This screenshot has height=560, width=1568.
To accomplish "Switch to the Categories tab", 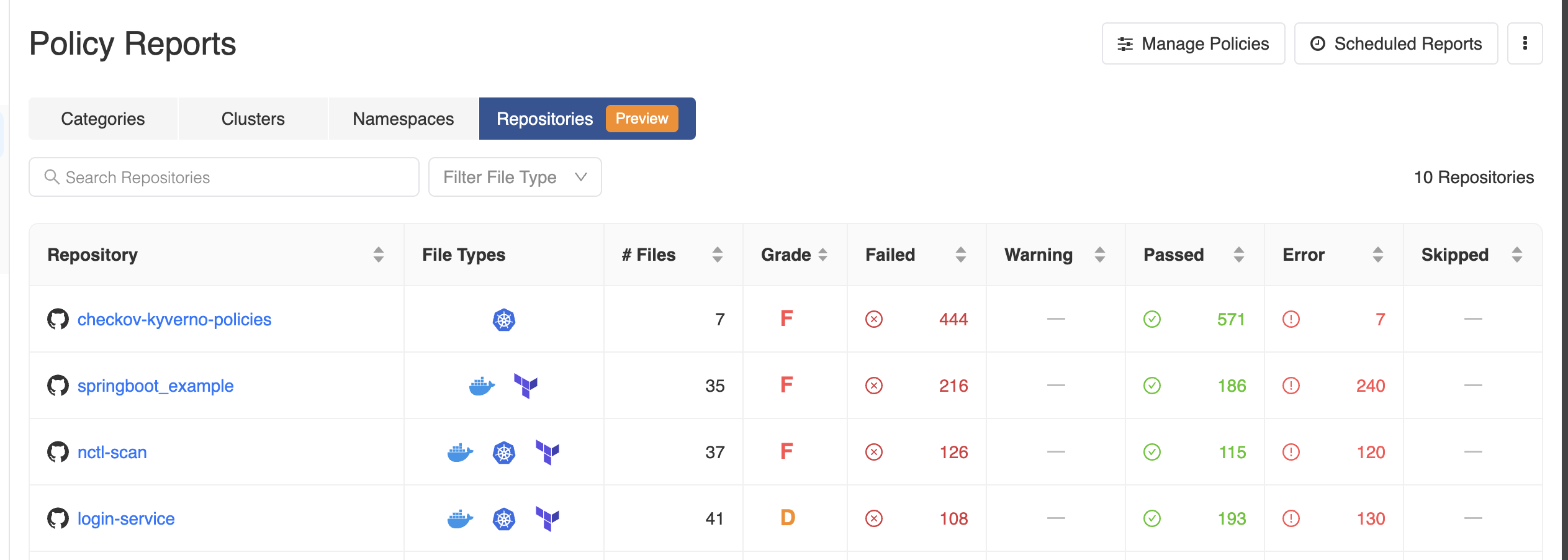I will pos(103,119).
